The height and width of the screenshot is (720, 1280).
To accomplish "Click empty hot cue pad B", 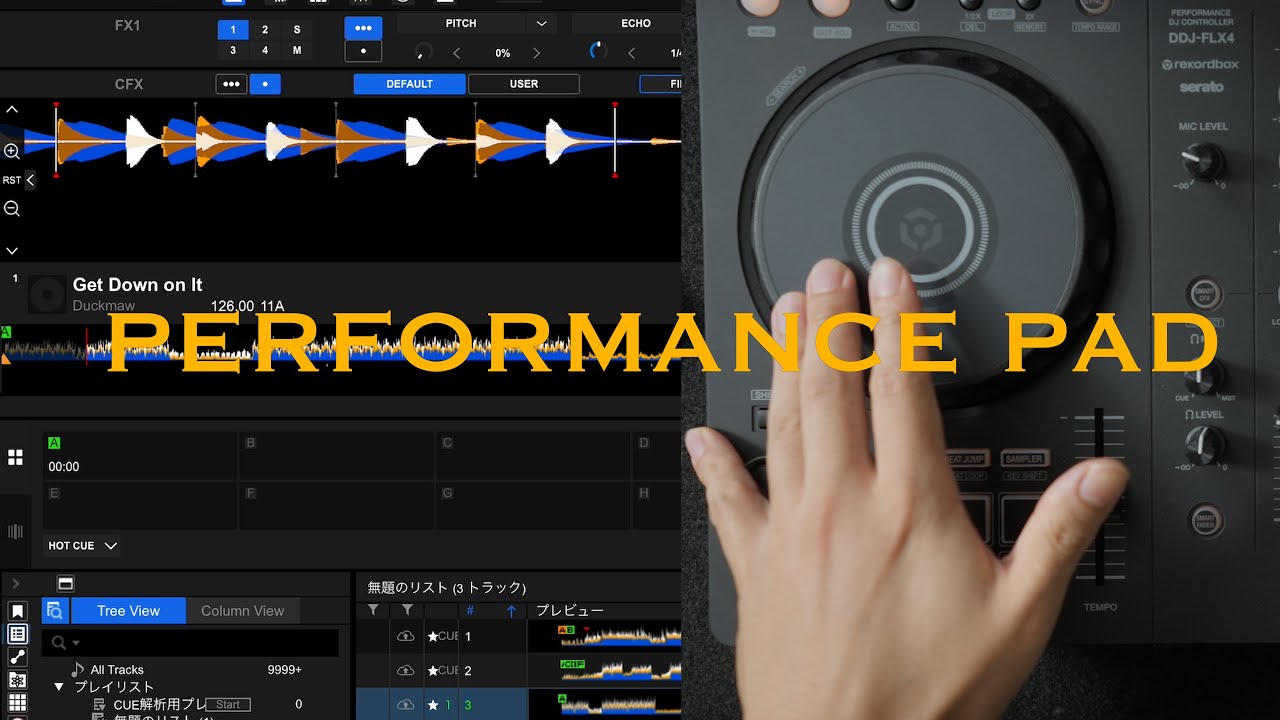I will (337, 455).
